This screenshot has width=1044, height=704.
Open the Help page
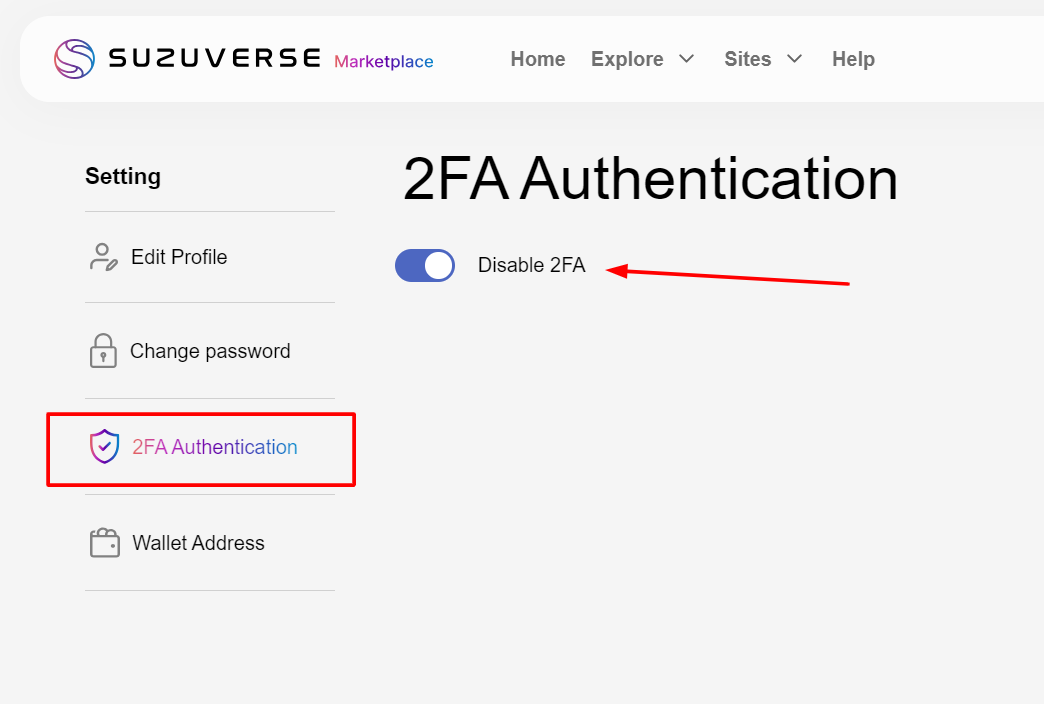853,59
